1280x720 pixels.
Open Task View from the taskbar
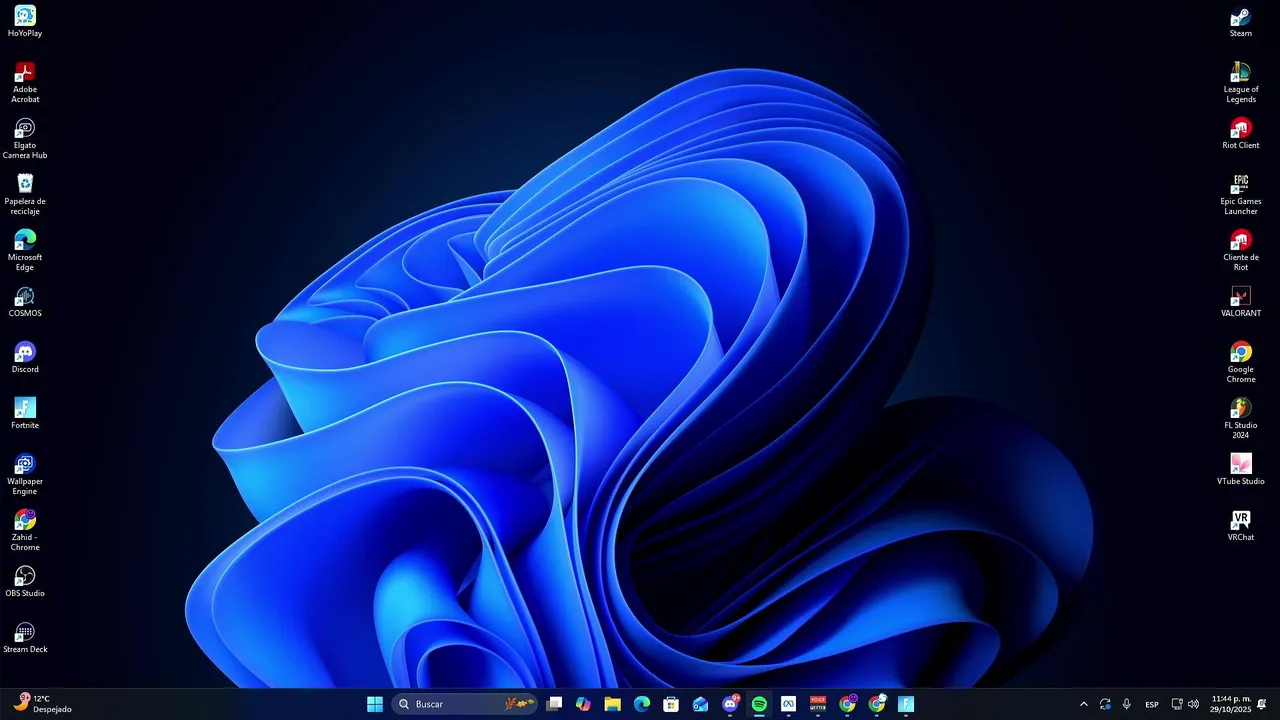tap(554, 704)
